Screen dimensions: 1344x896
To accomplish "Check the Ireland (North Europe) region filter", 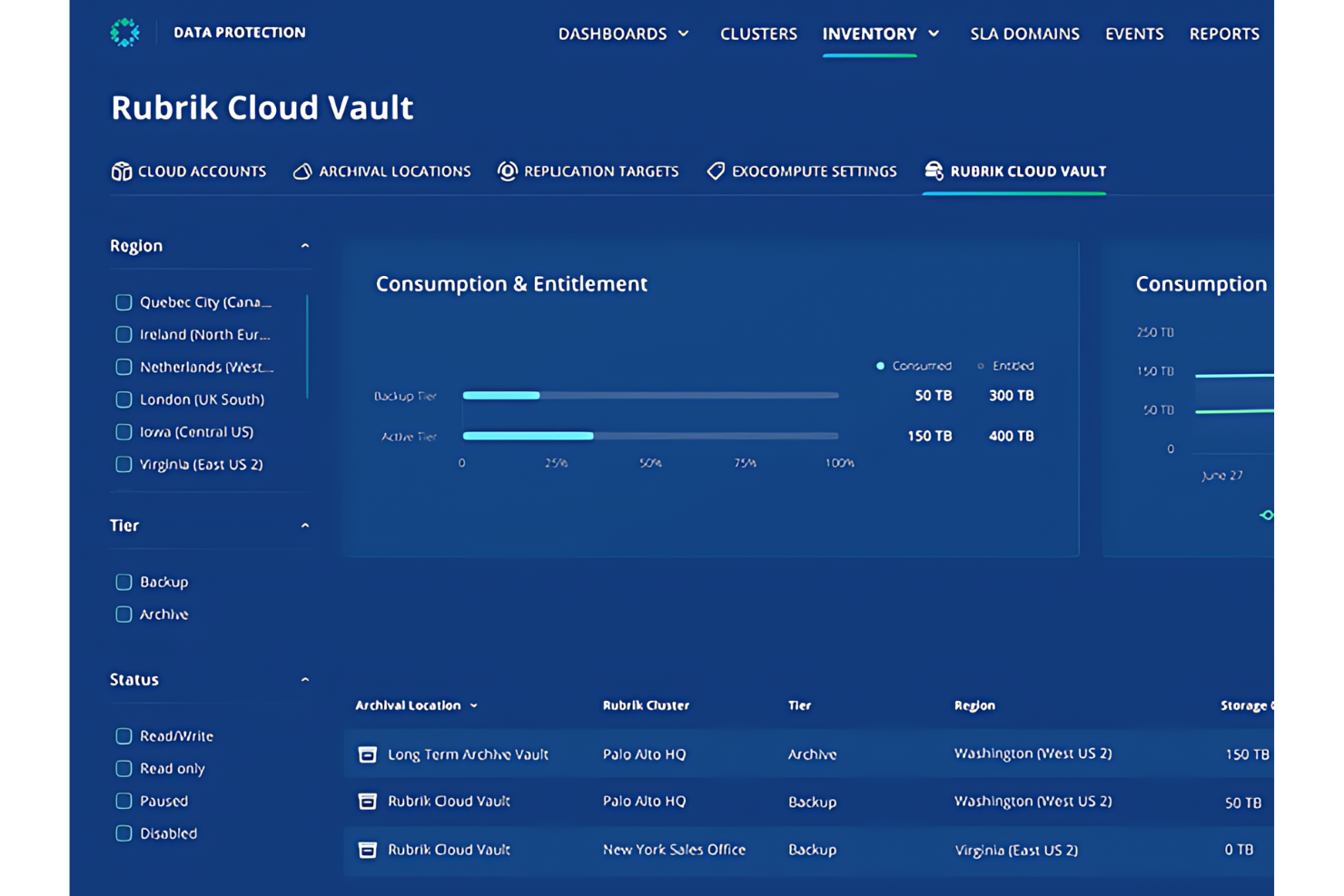I will (124, 335).
